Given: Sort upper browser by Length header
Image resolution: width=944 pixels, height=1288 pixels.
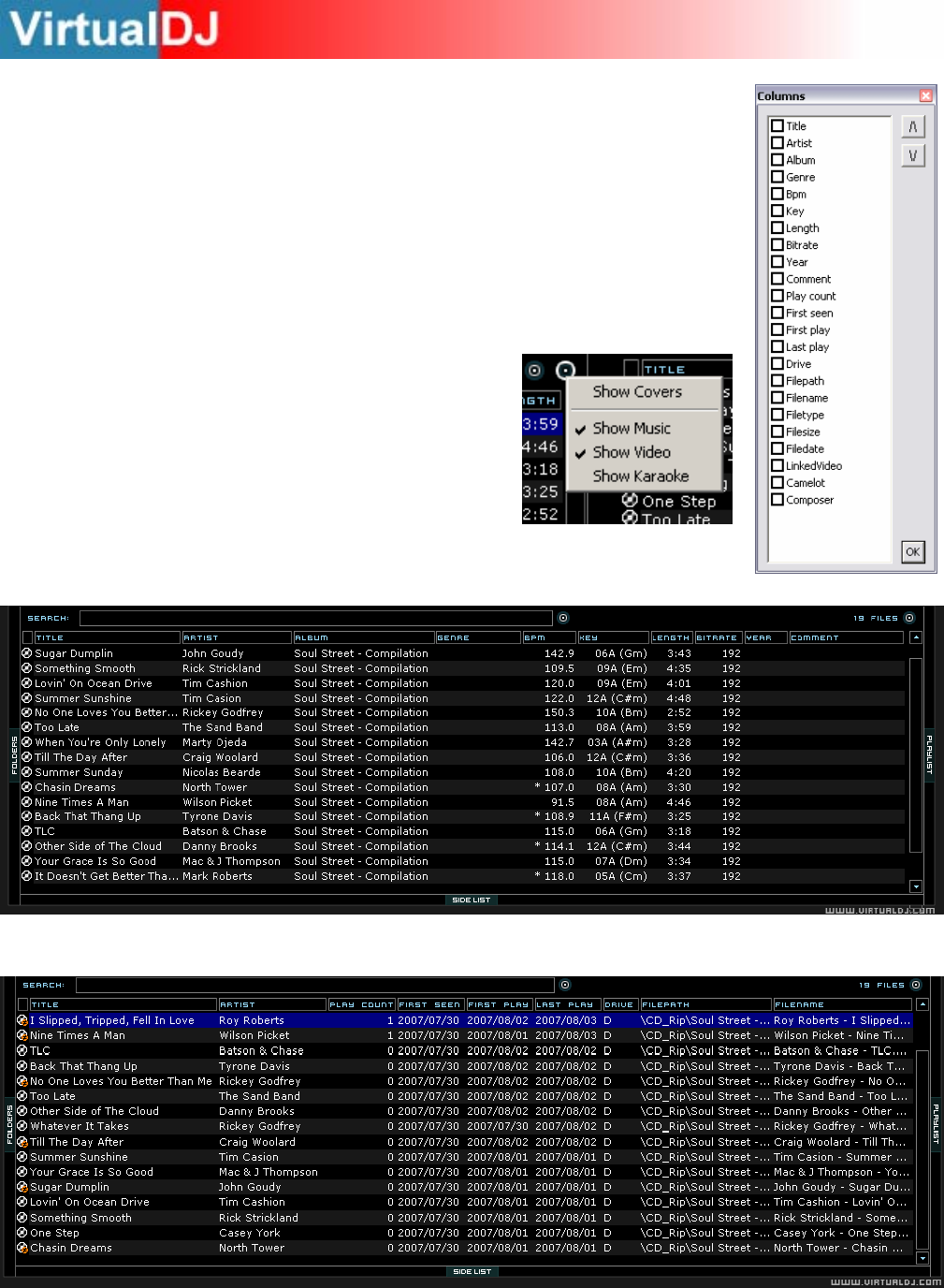Looking at the screenshot, I should (672, 637).
